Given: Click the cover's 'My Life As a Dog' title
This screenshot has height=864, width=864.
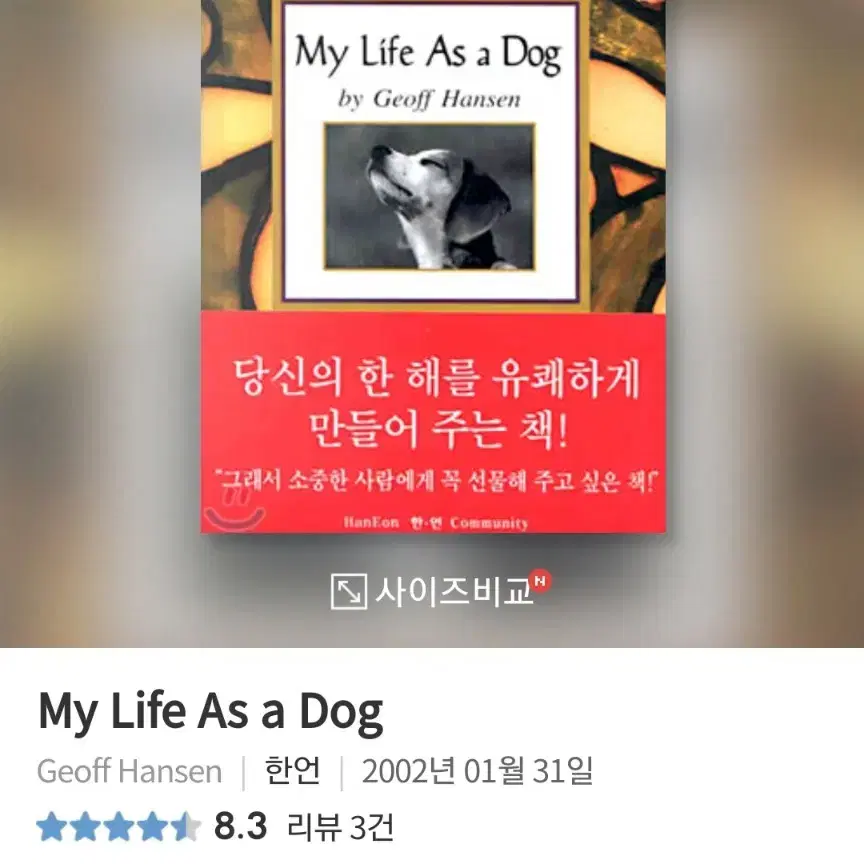Looking at the screenshot, I should 429,54.
